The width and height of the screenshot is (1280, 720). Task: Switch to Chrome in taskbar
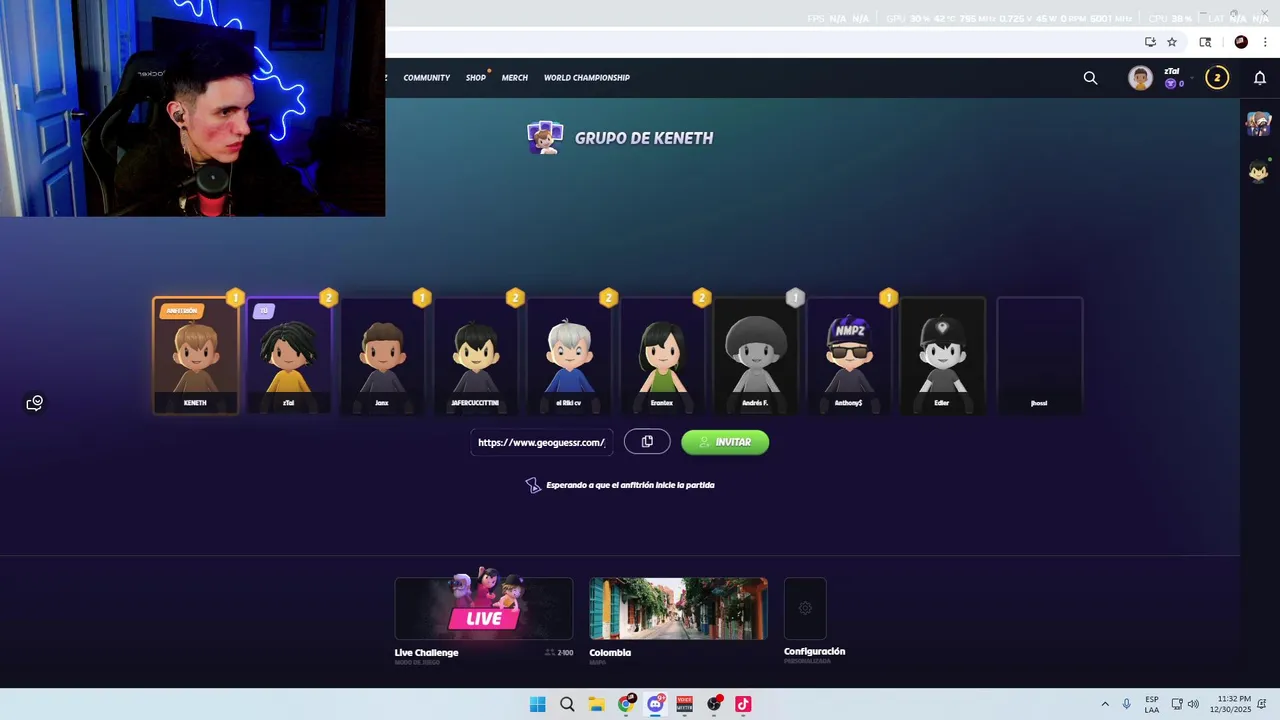tap(626, 704)
